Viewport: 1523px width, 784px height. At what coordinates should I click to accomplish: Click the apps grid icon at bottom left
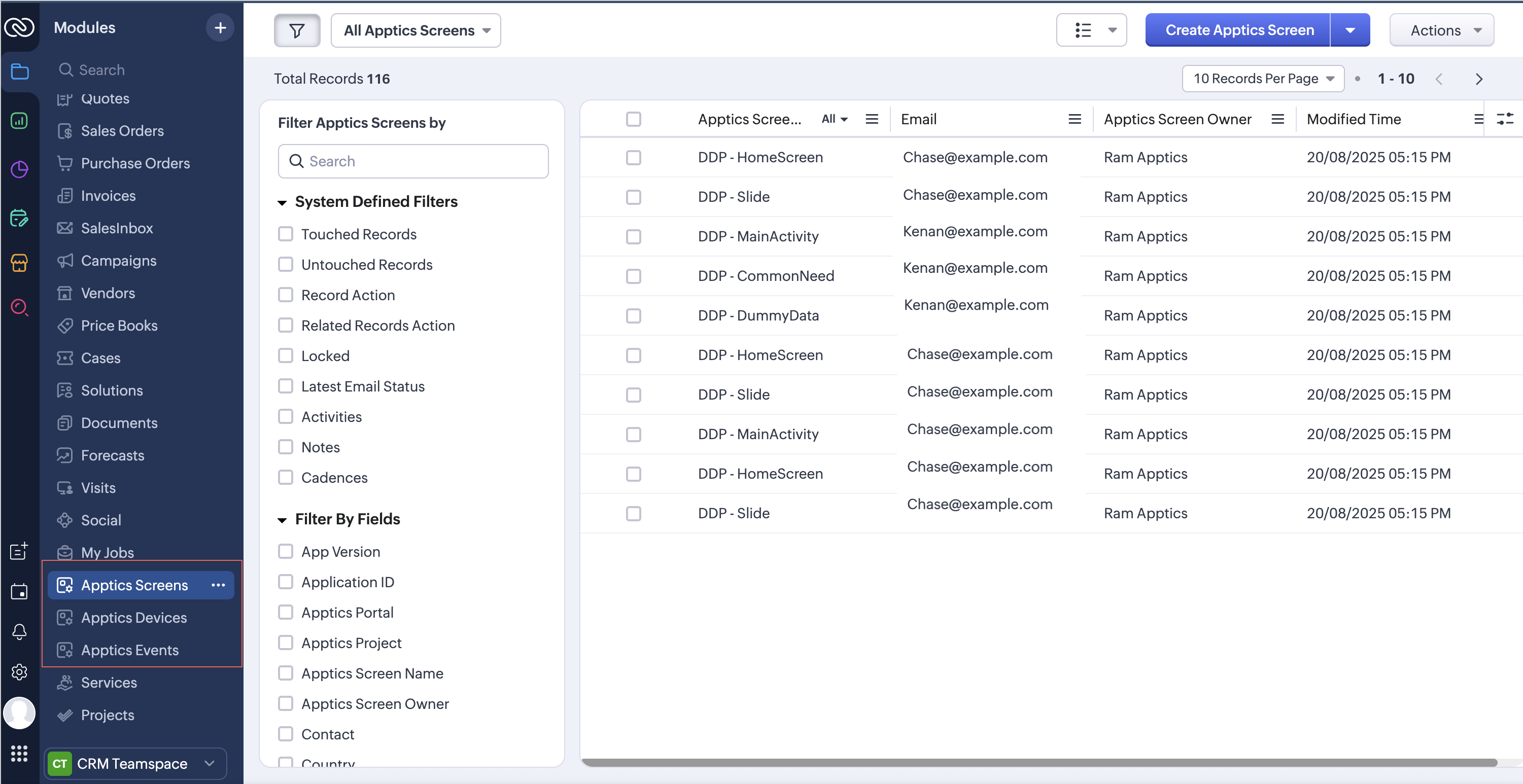coord(19,753)
